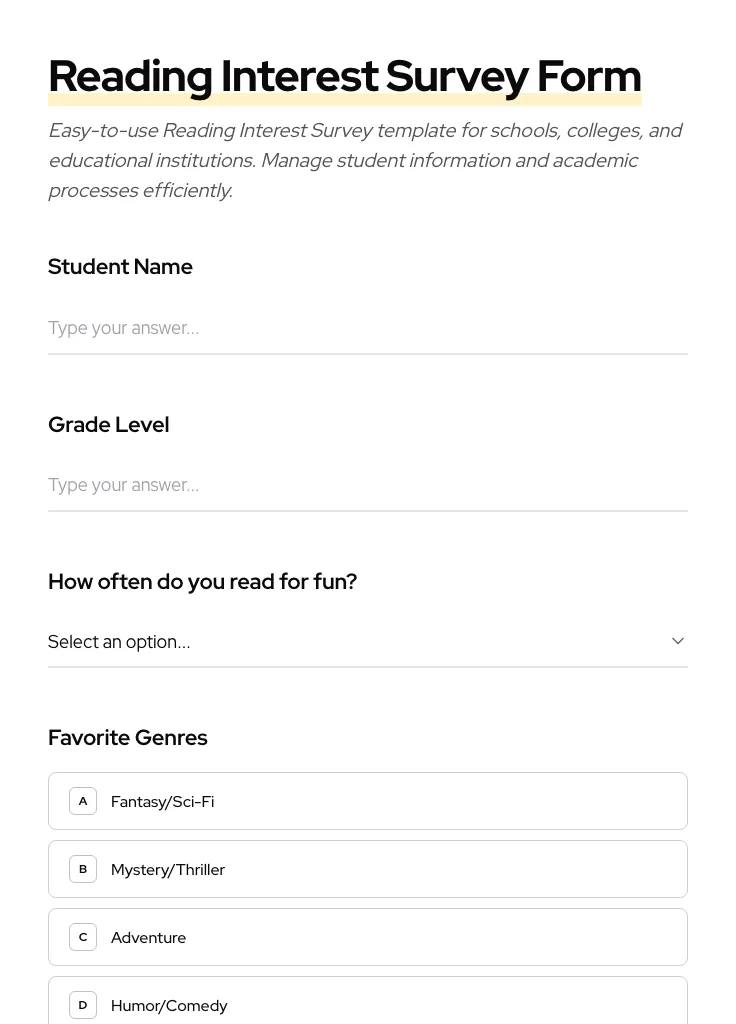Click the Favorite Genres heading
The width and height of the screenshot is (736, 1024).
[x=127, y=737]
